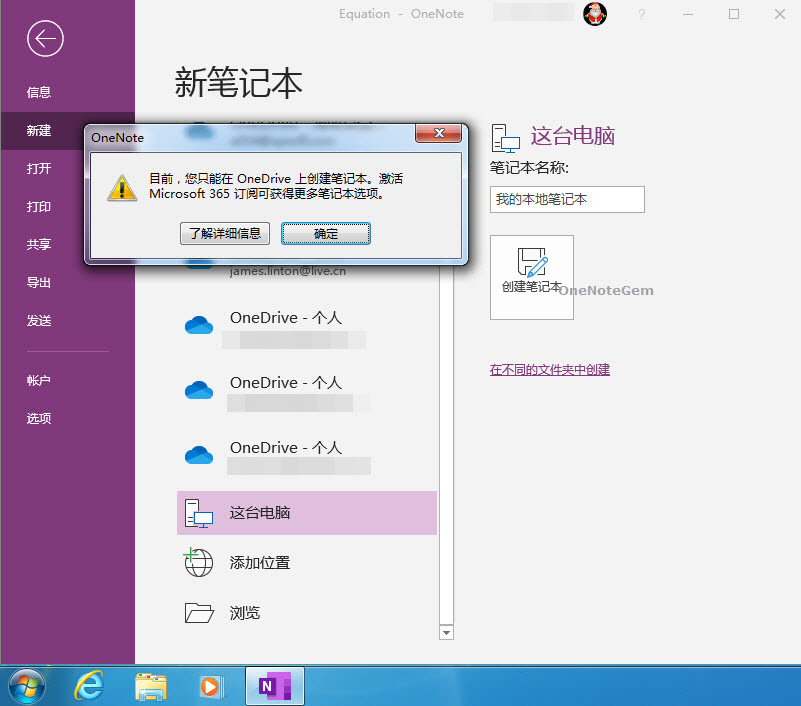The image size is (801, 706).
Task: Open the 选项 menu item
Action: click(39, 419)
